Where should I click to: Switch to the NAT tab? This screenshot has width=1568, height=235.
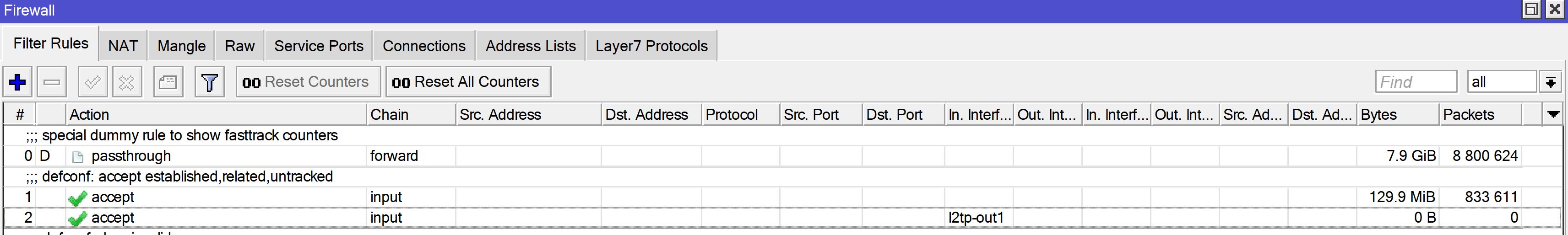(123, 46)
